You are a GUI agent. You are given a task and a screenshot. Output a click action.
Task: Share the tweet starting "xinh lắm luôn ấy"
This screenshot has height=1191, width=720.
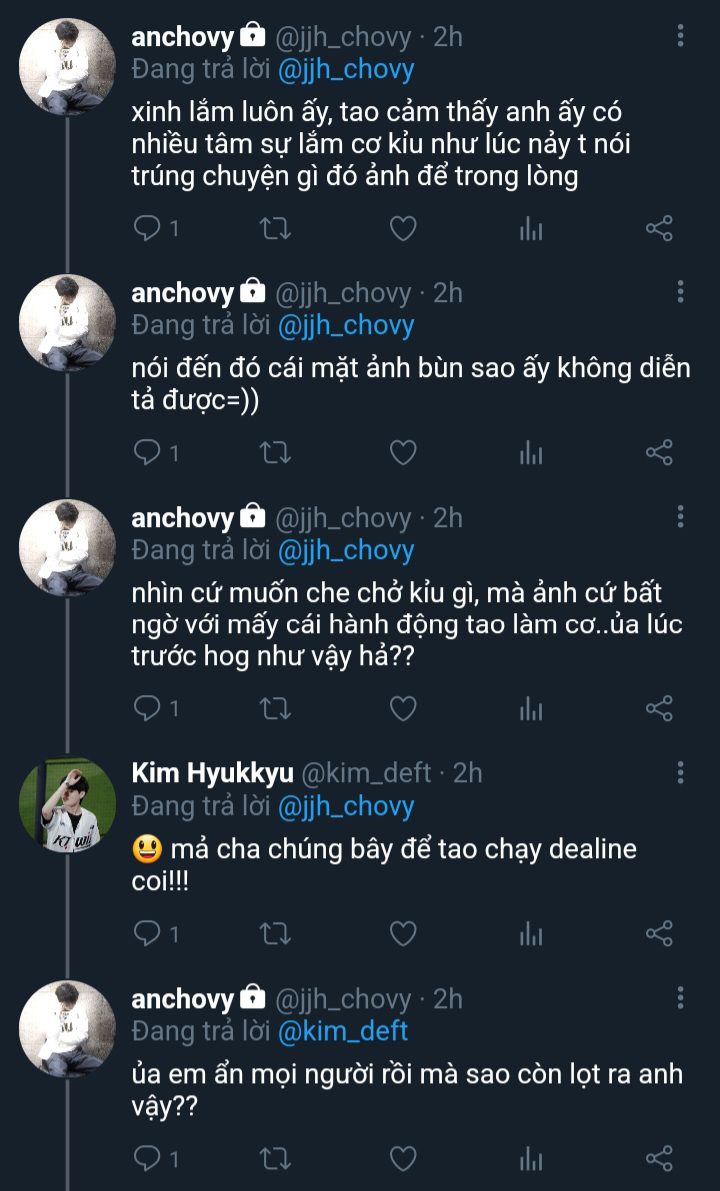(x=659, y=229)
